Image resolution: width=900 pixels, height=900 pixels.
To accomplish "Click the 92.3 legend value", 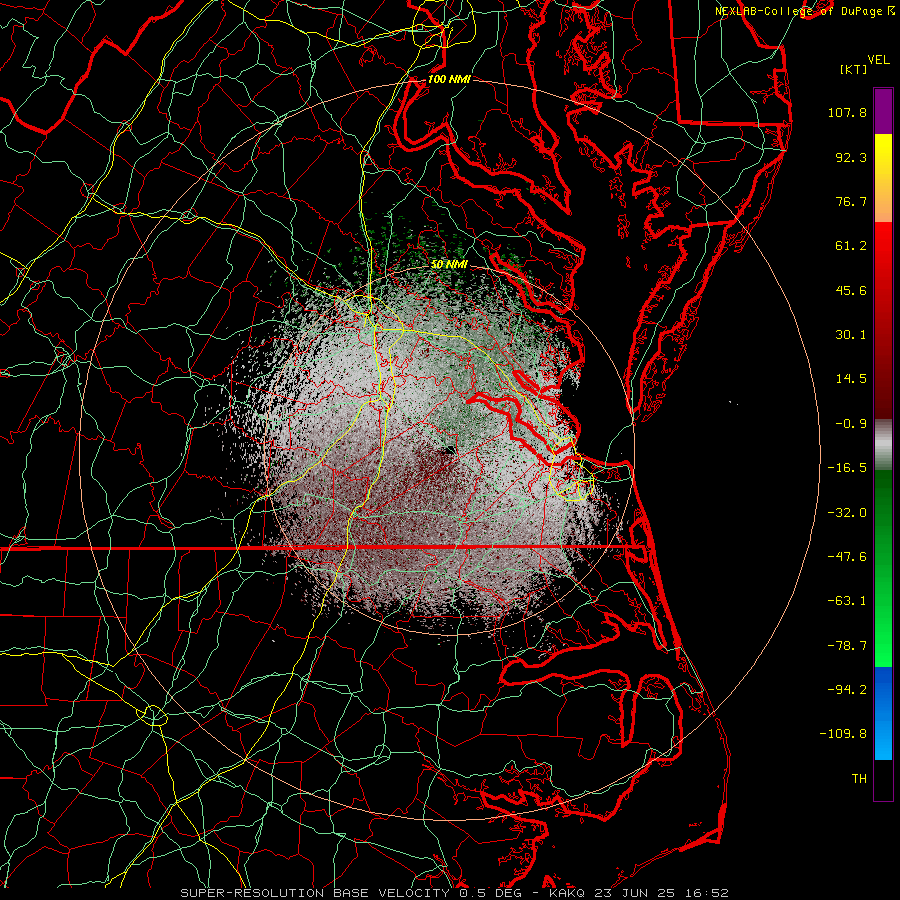I will tap(851, 157).
